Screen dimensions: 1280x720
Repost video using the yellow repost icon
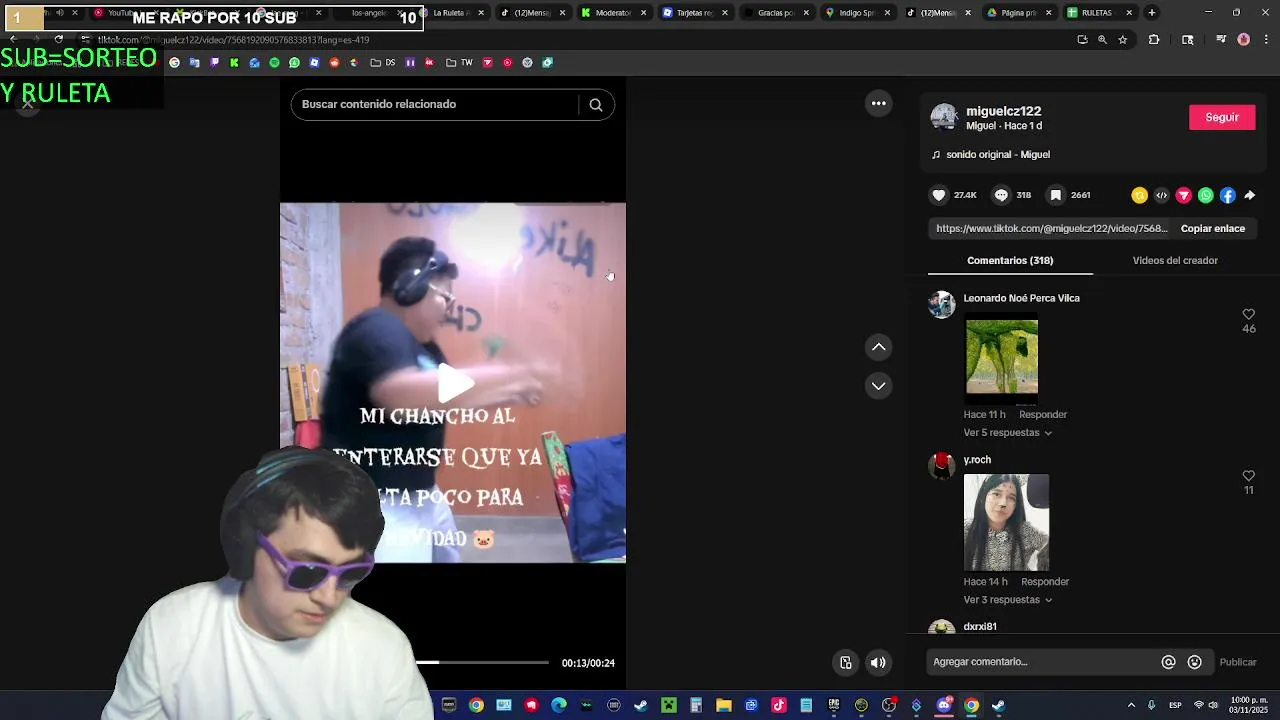click(1139, 196)
